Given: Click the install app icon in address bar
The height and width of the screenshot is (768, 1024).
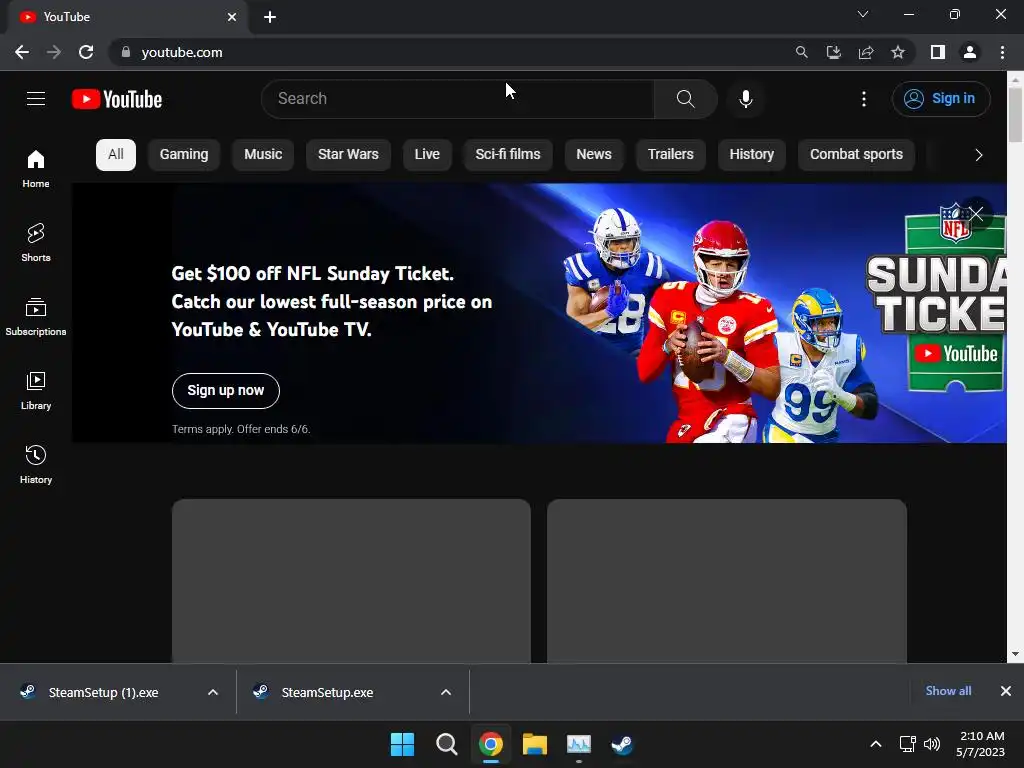Looking at the screenshot, I should (x=833, y=52).
